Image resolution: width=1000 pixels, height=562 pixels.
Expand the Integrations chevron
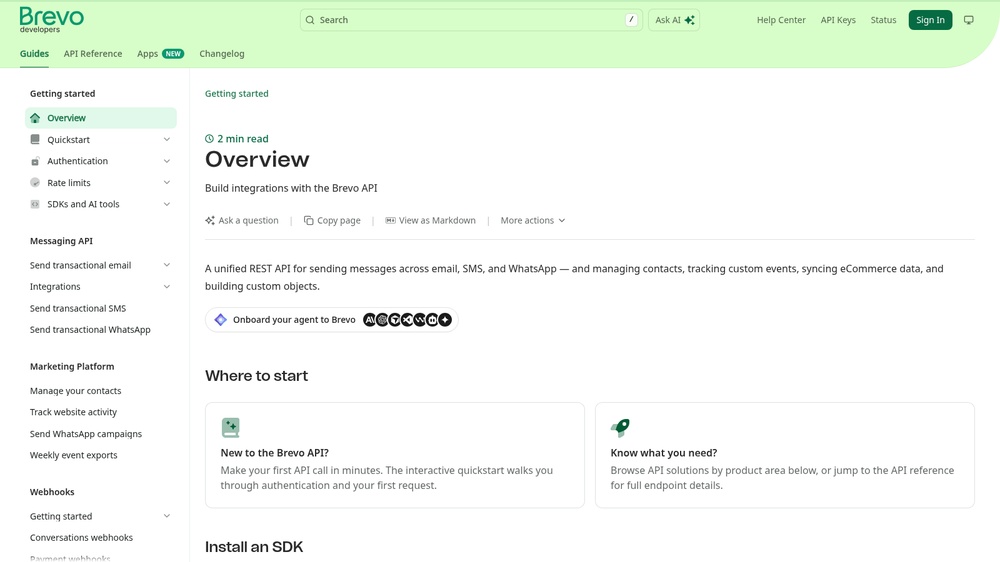pos(166,287)
